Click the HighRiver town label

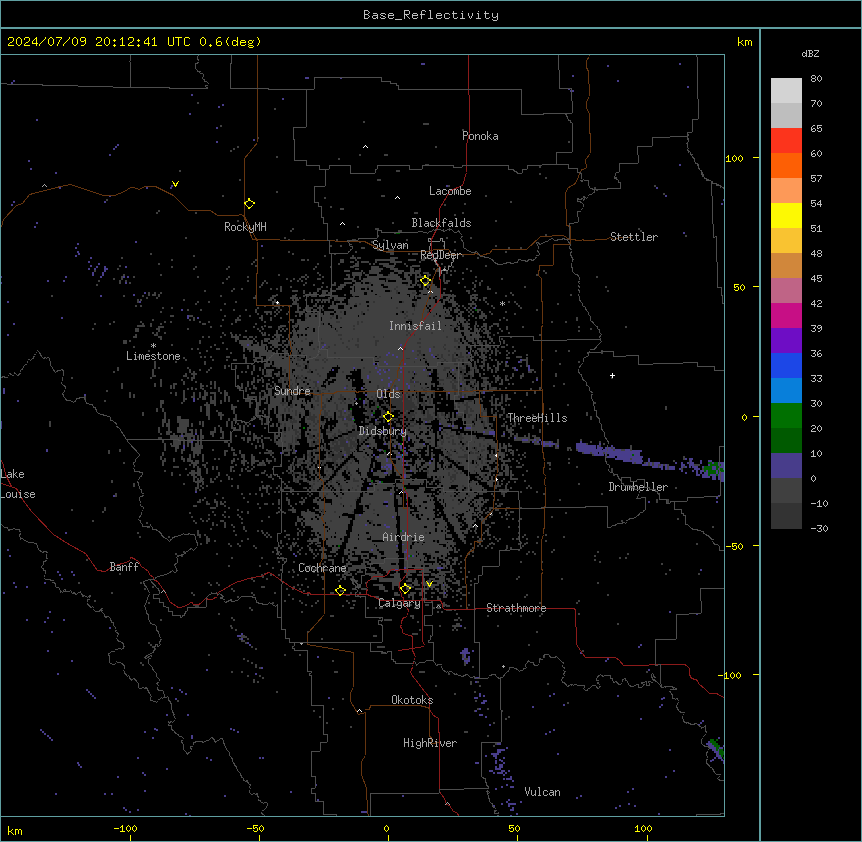point(430,743)
